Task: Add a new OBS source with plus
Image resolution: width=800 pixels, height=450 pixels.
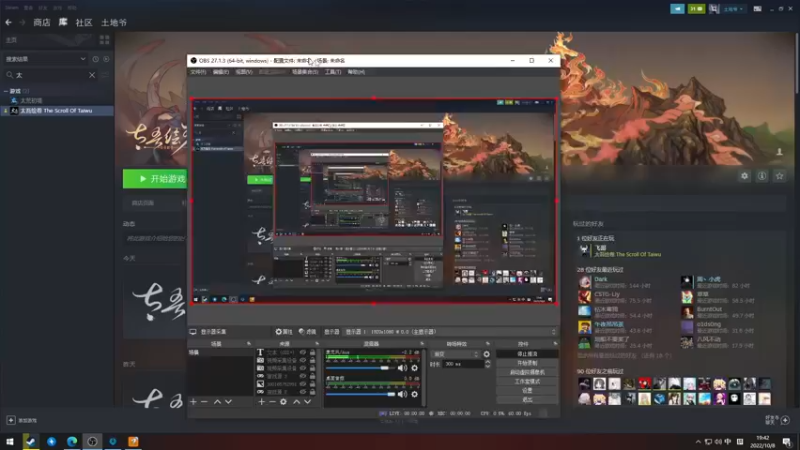Action: (x=261, y=402)
